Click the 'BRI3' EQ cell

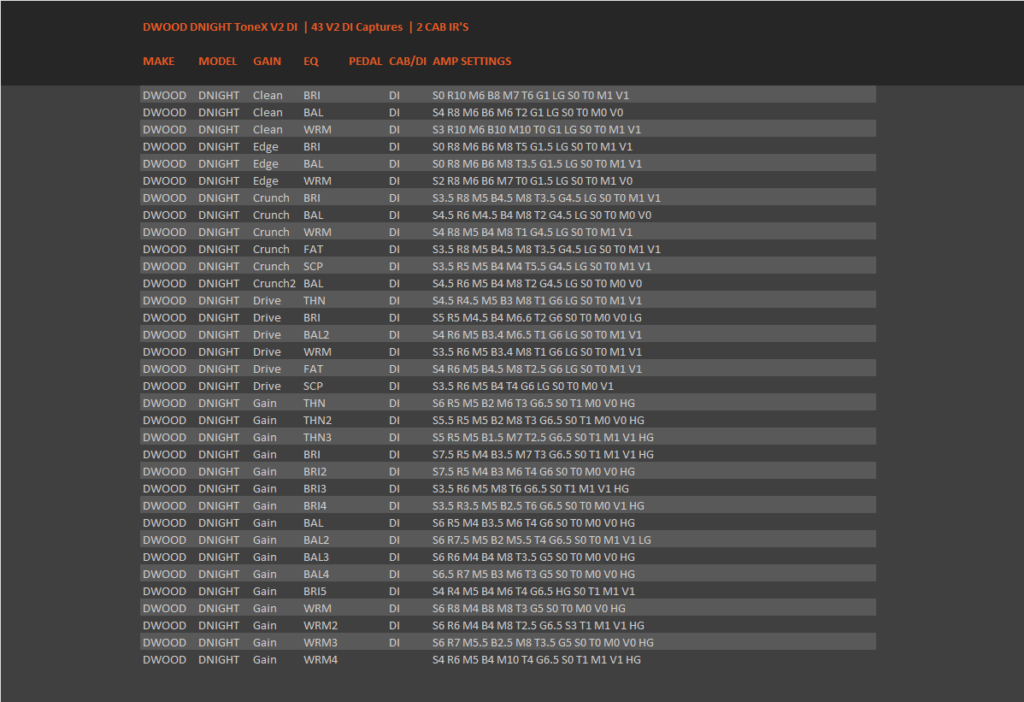coord(315,488)
